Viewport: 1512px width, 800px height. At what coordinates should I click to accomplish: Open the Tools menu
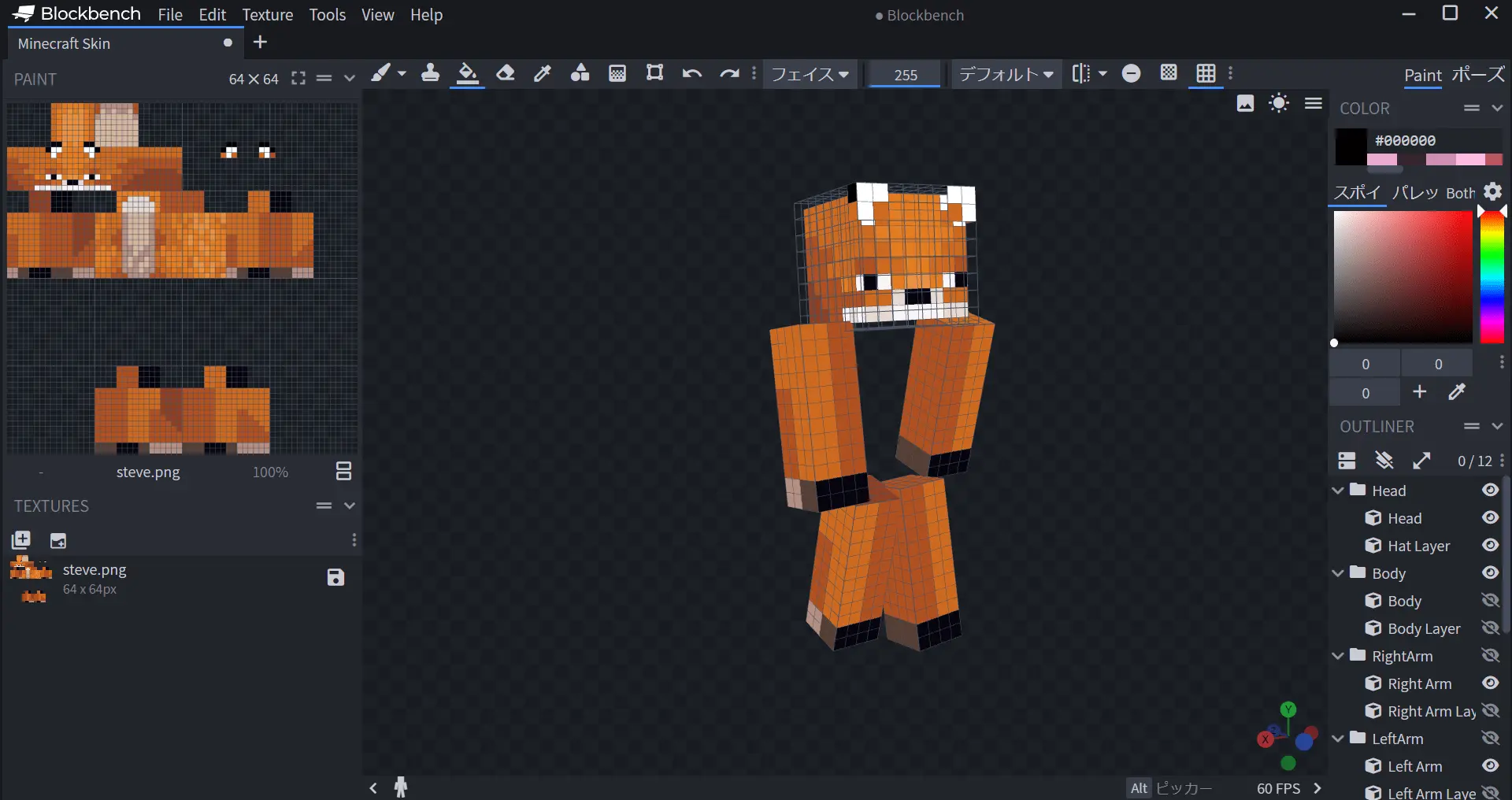(x=327, y=15)
